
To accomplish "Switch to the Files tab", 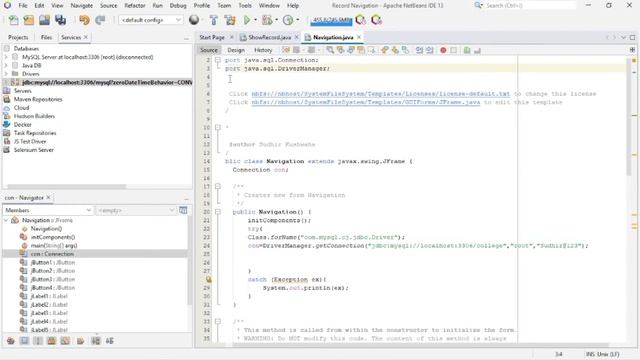I will (x=46, y=37).
